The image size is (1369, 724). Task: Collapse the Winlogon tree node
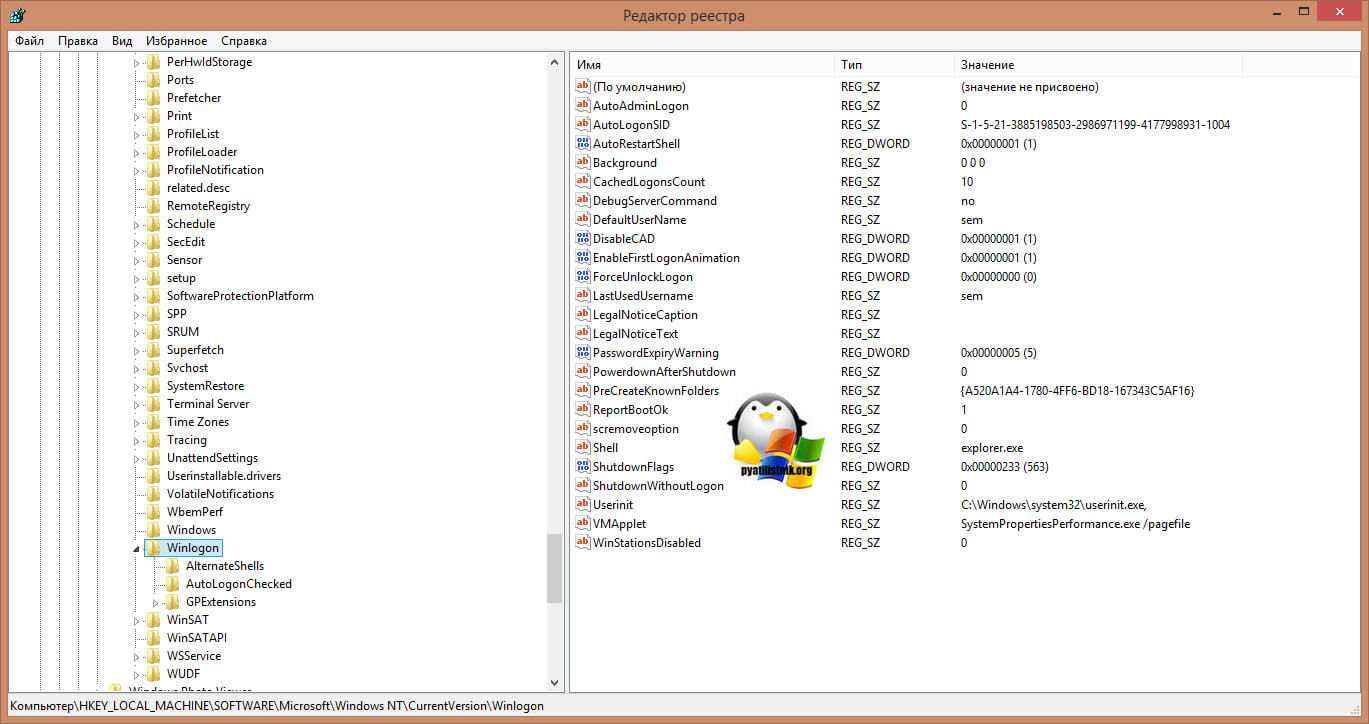coord(137,549)
